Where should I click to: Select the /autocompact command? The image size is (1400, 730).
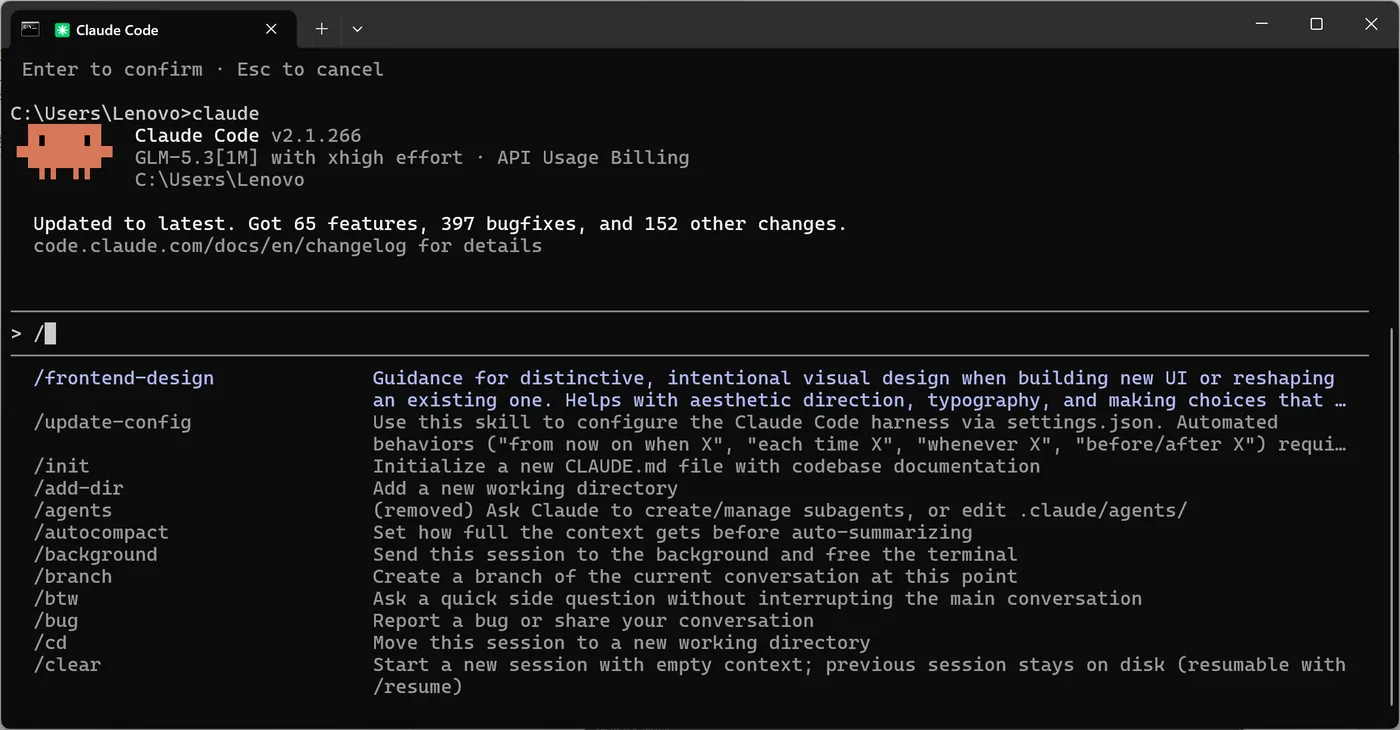click(101, 532)
